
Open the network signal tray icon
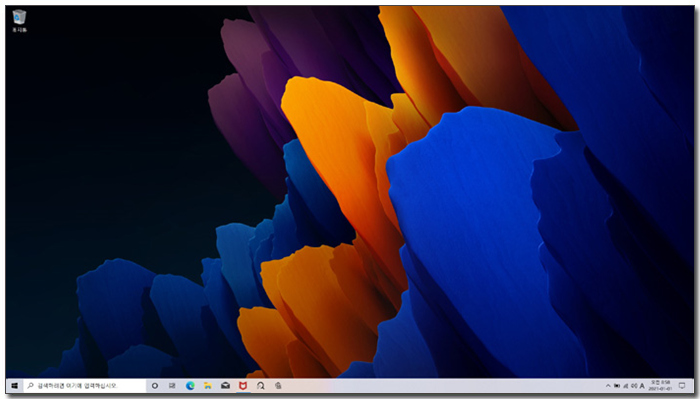point(625,386)
